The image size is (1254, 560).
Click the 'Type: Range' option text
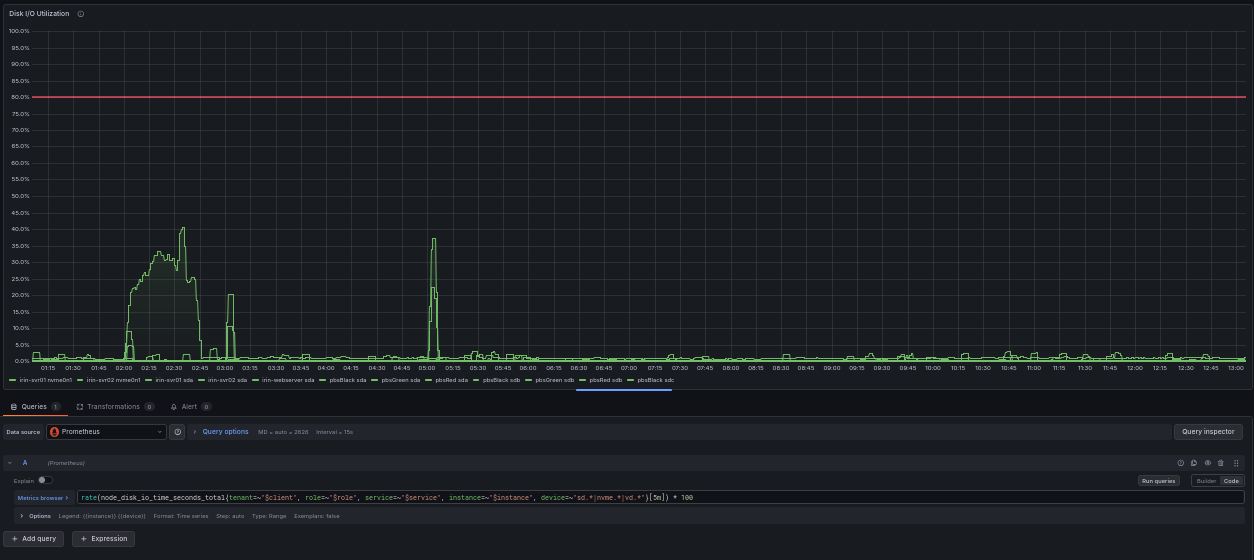(x=270, y=516)
